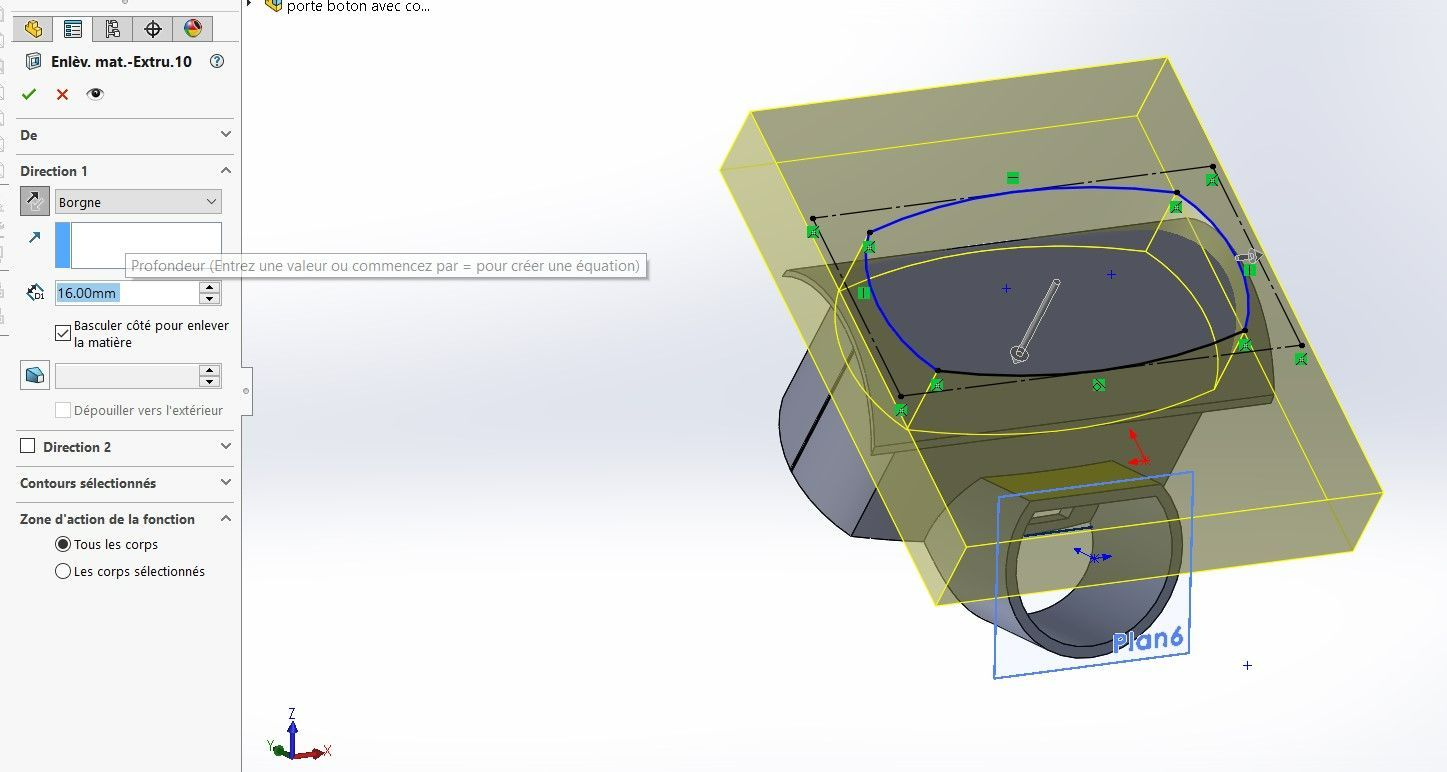The height and width of the screenshot is (772, 1447).
Task: Open the DimXpertManager tab
Action: pos(152,29)
